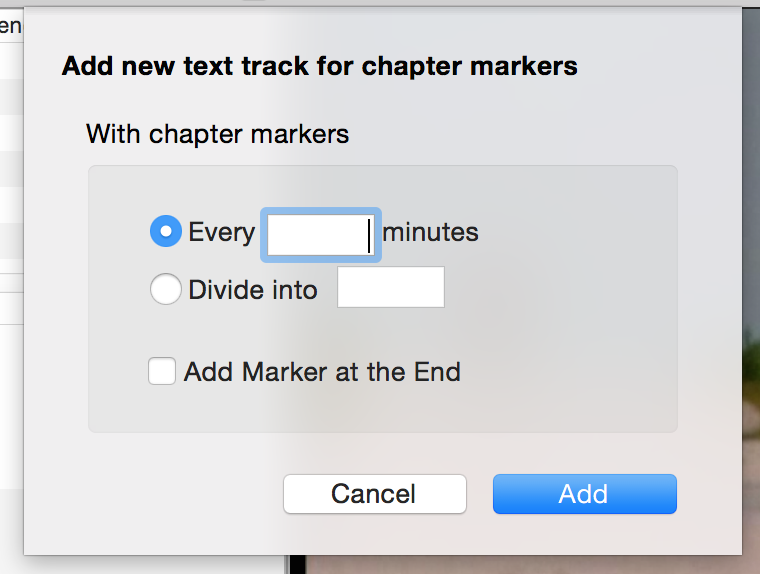The image size is (760, 574).
Task: Confirm with the blue Add button
Action: coord(585,494)
